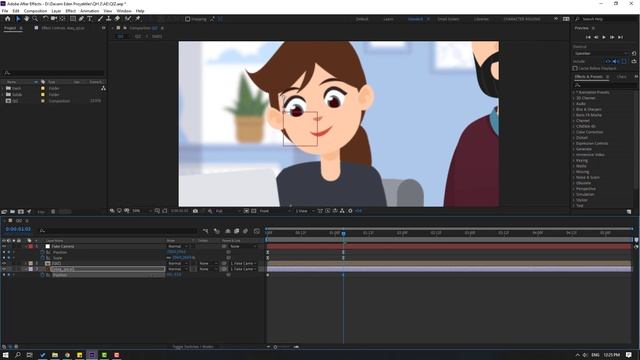Hide the Fake Camera layer with eye toggle

point(4,247)
